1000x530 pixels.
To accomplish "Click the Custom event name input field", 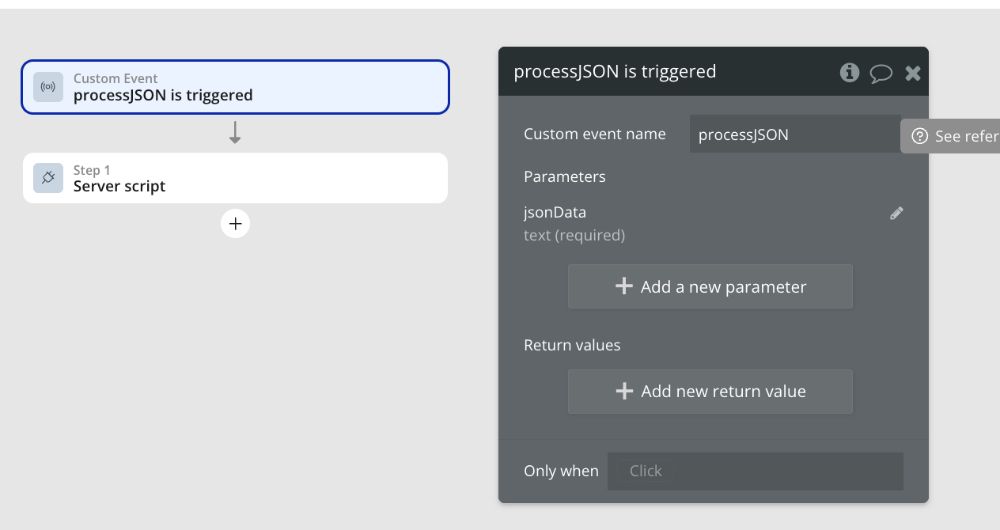I will pyautogui.click(x=795, y=134).
